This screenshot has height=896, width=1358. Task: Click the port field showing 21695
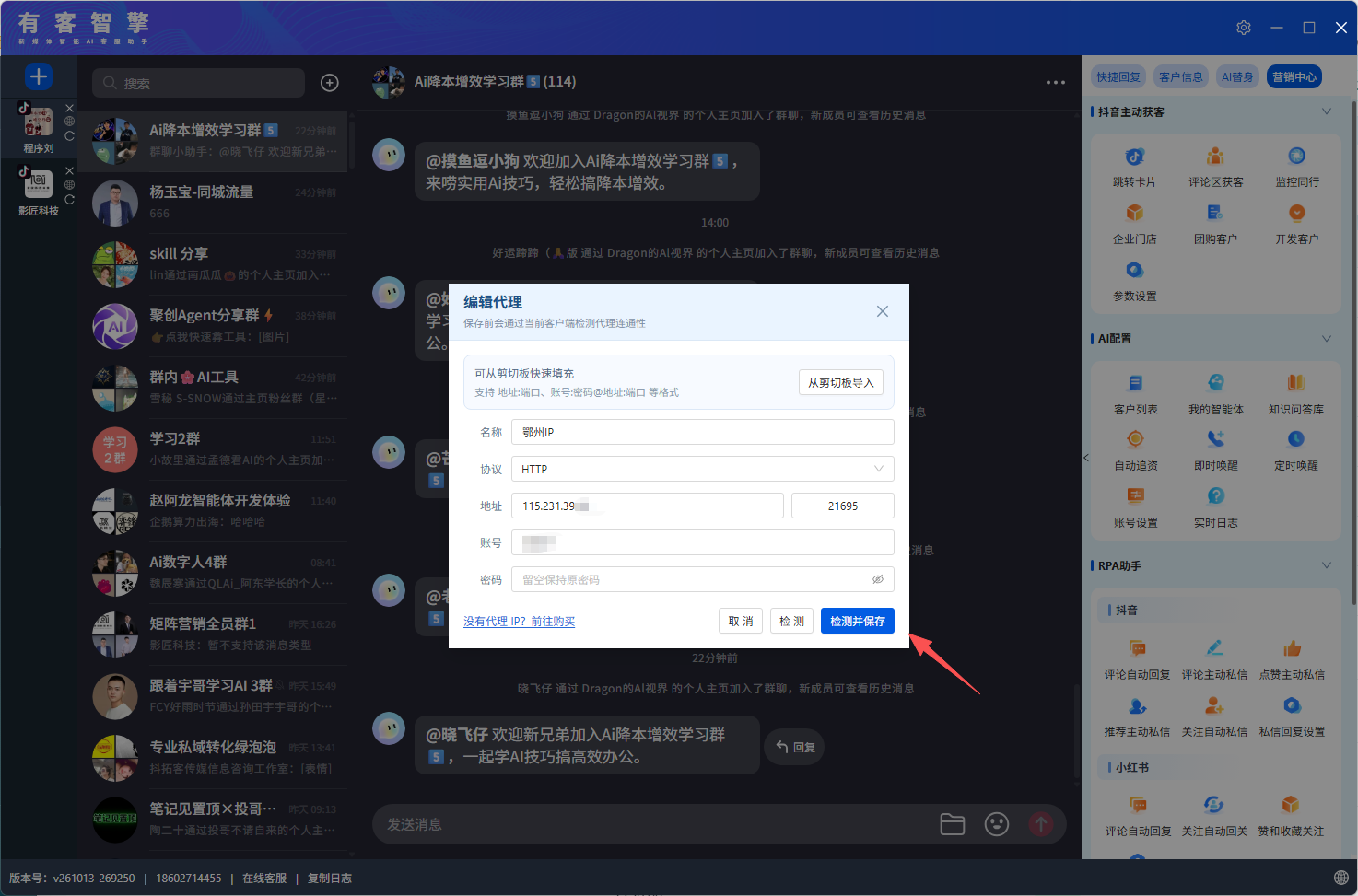pyautogui.click(x=843, y=506)
